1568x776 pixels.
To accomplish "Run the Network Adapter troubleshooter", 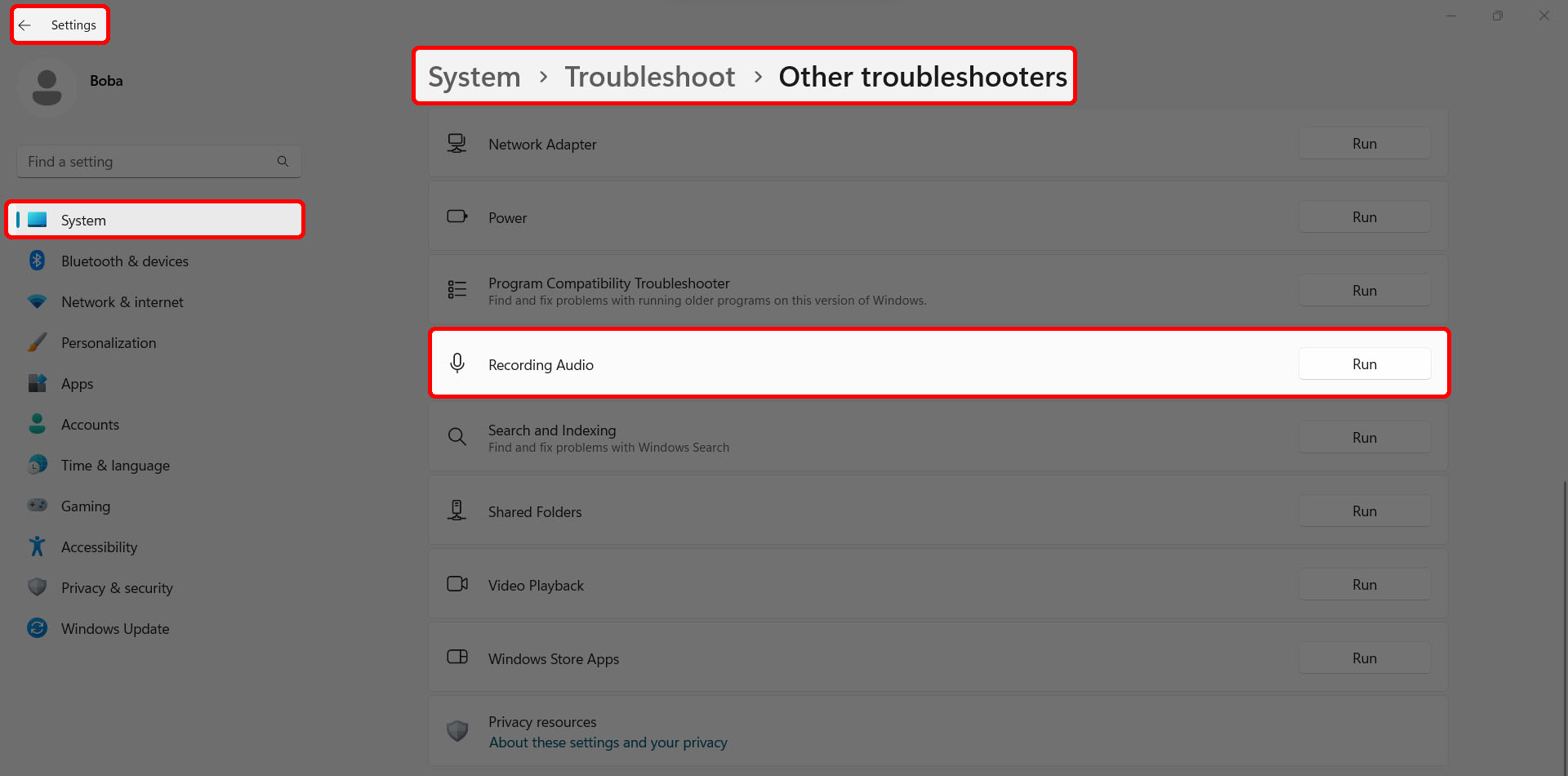I will [1365, 144].
